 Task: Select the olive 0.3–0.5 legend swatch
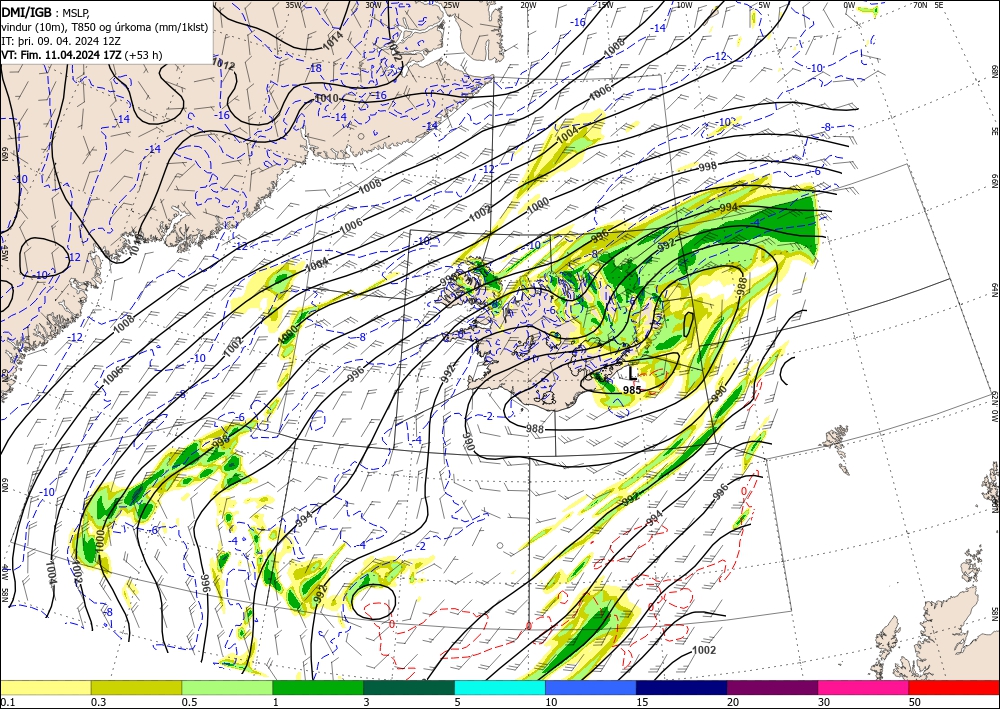pyautogui.click(x=136, y=687)
